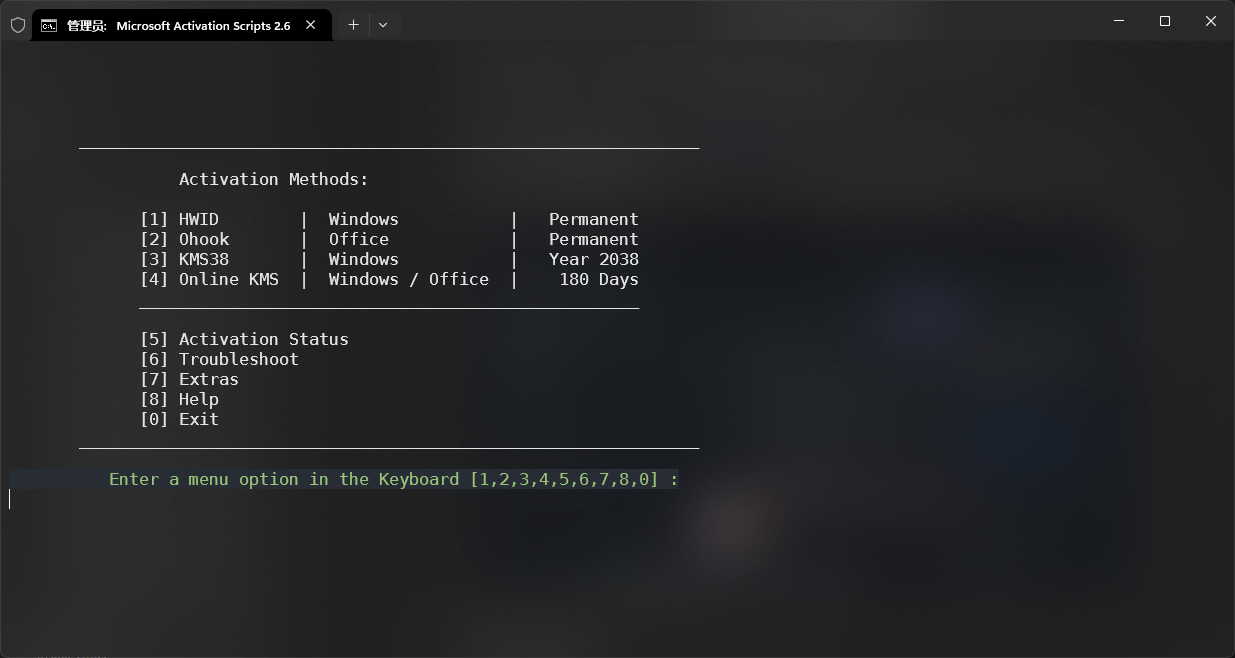Click 'Windows / Office' text in the Online KMS row
Image resolution: width=1235 pixels, height=658 pixels.
pos(409,280)
